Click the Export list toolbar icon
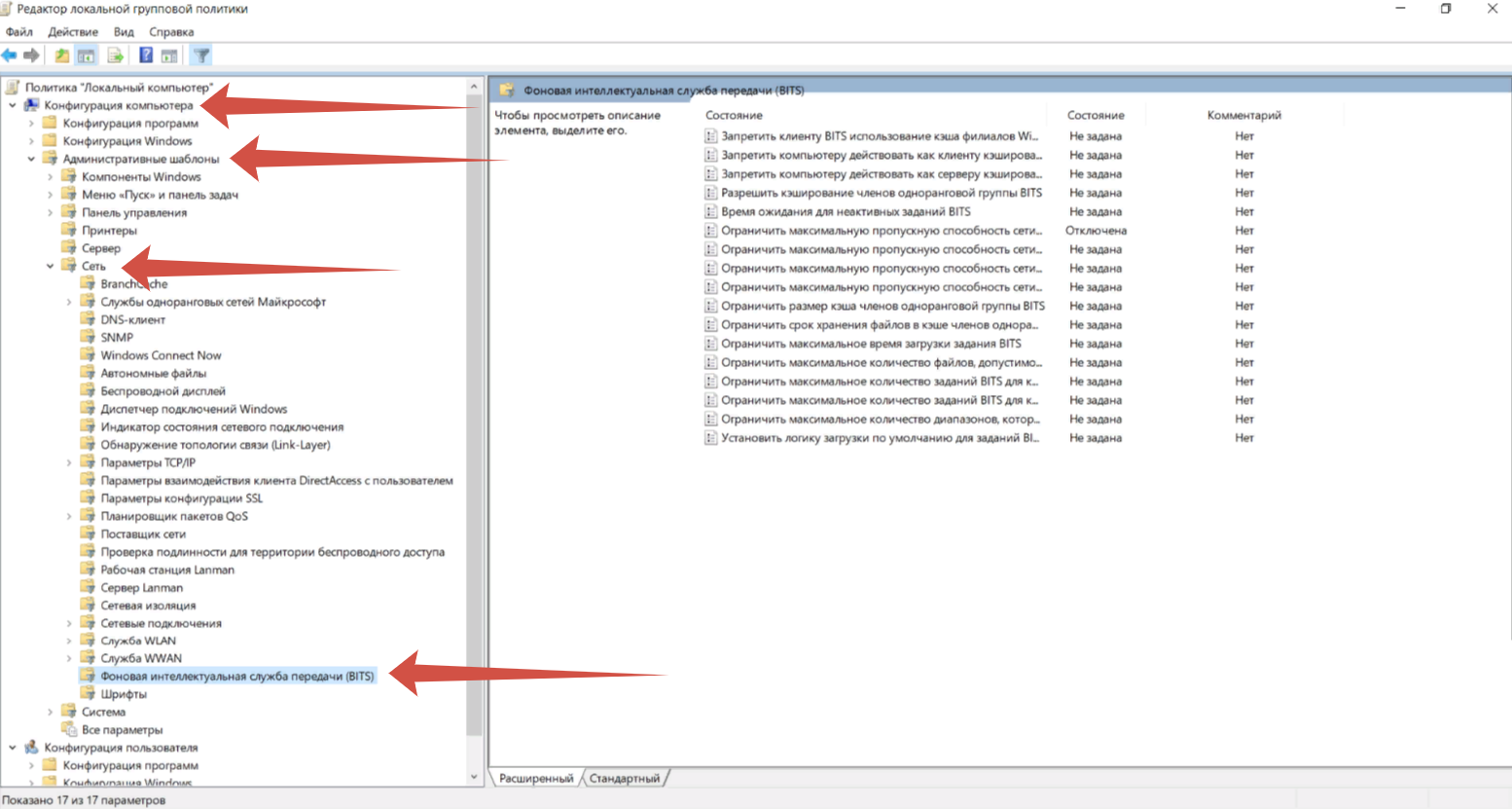The width and height of the screenshot is (1512, 809). click(115, 55)
